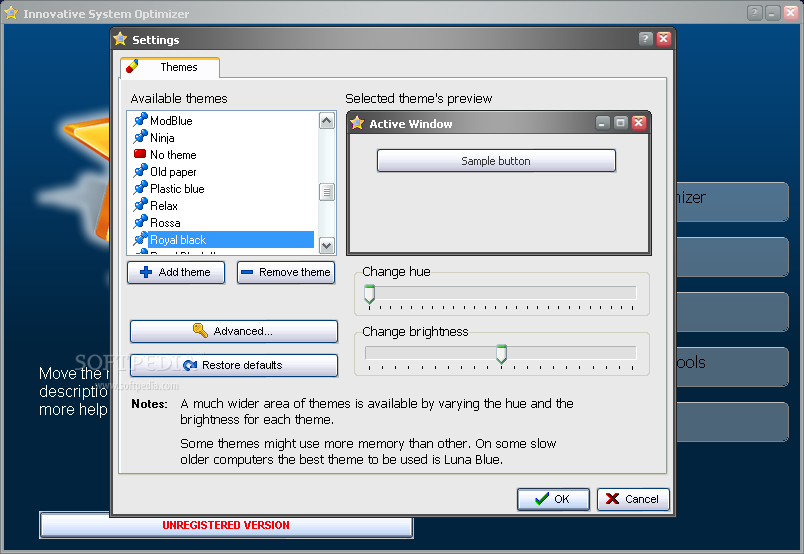Click the UNREGISTERED VERSION bar in main window
This screenshot has width=804, height=554.
click(226, 525)
